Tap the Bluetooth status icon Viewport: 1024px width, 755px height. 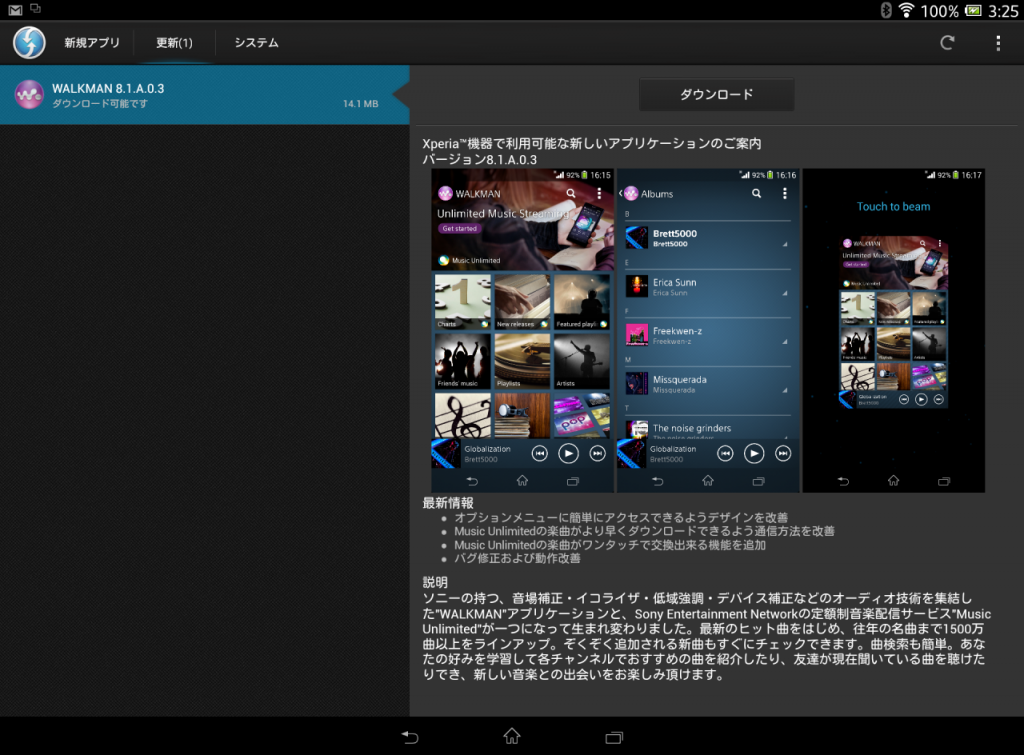pyautogui.click(x=886, y=10)
